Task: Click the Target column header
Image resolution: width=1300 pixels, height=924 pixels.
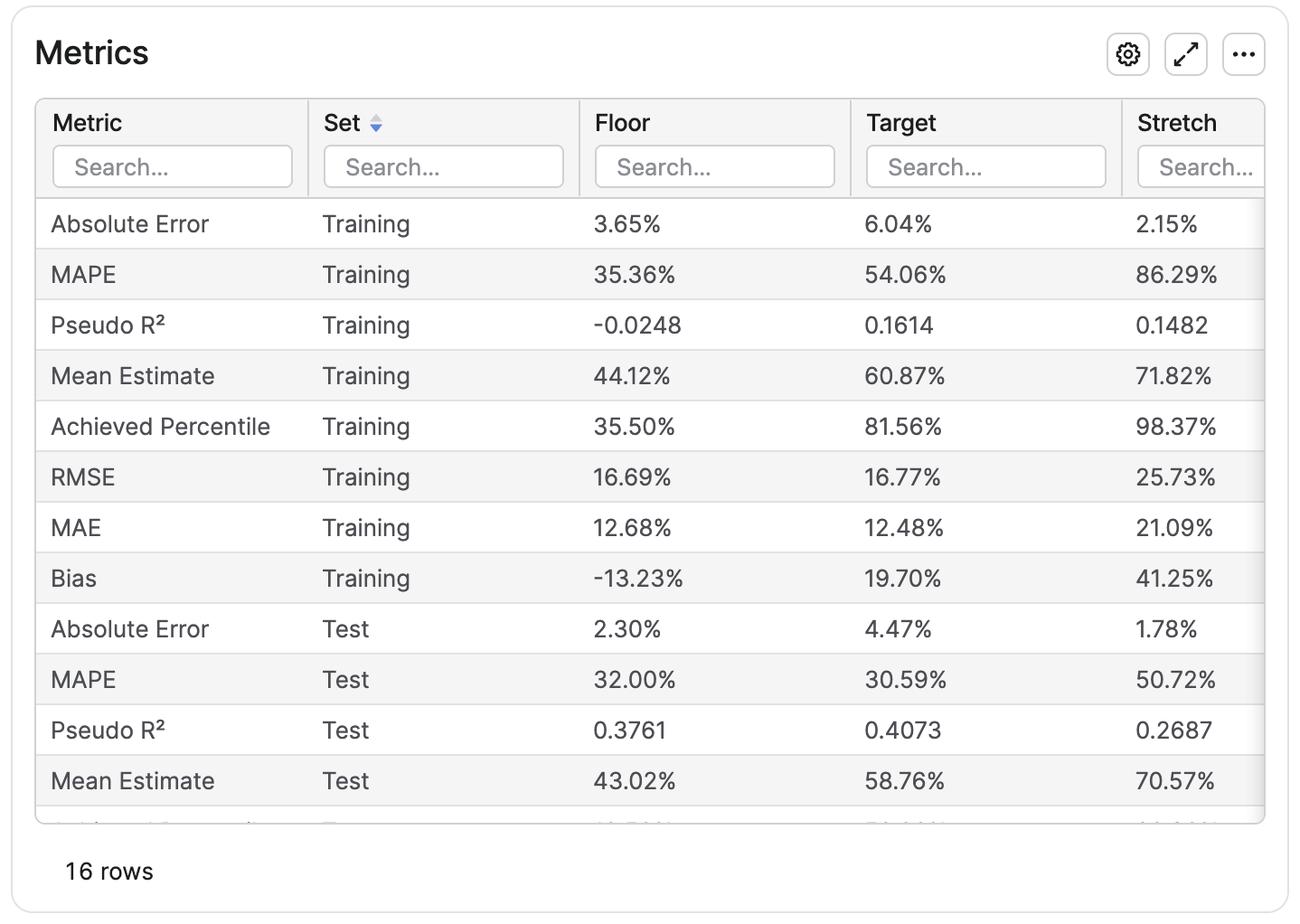Action: click(x=901, y=123)
